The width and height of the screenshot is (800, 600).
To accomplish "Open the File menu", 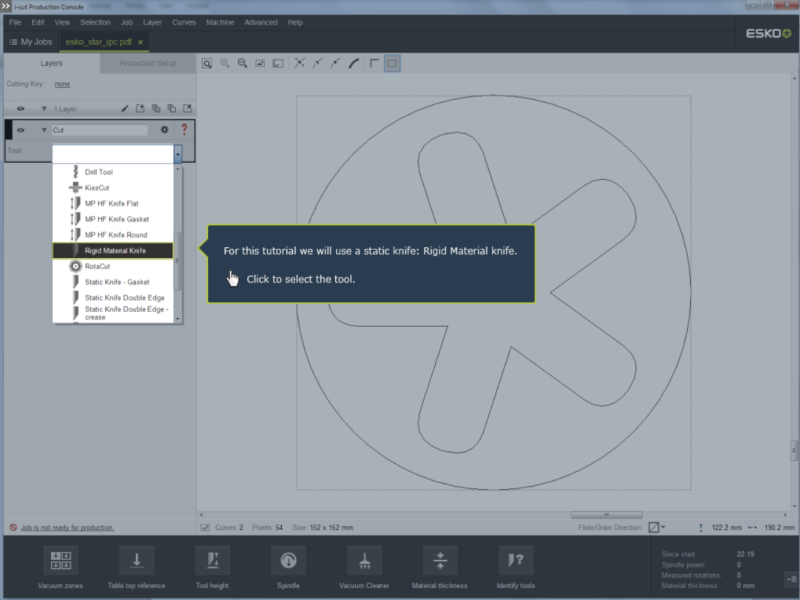I will (x=15, y=22).
